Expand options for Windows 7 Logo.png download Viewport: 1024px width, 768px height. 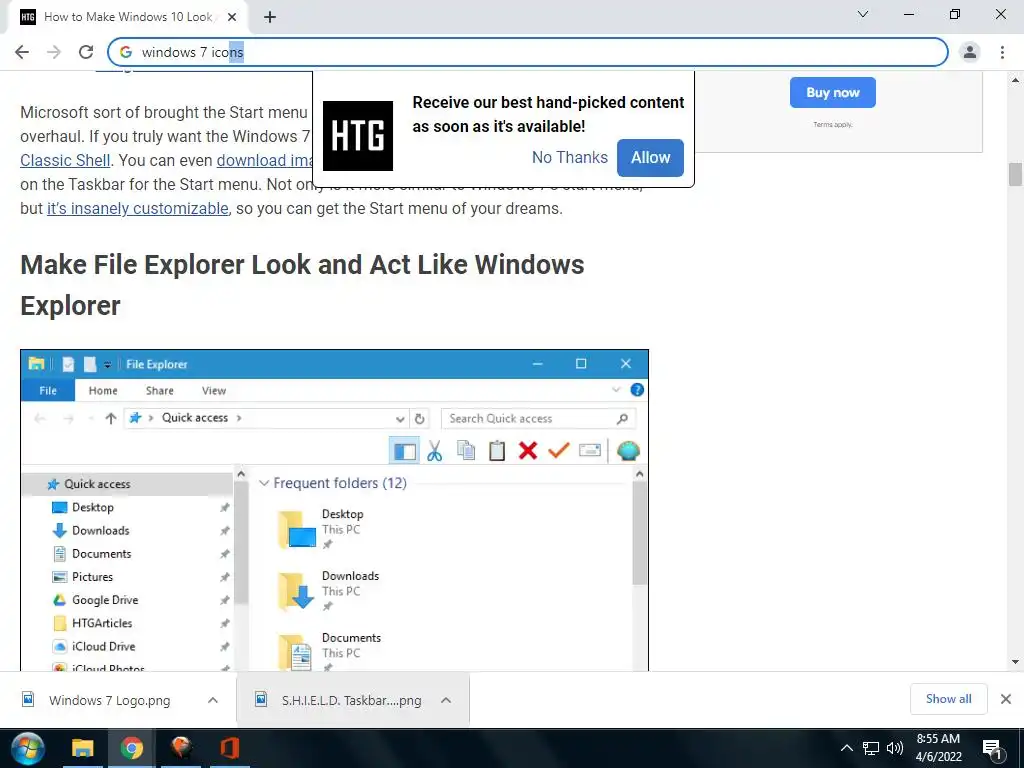point(213,700)
